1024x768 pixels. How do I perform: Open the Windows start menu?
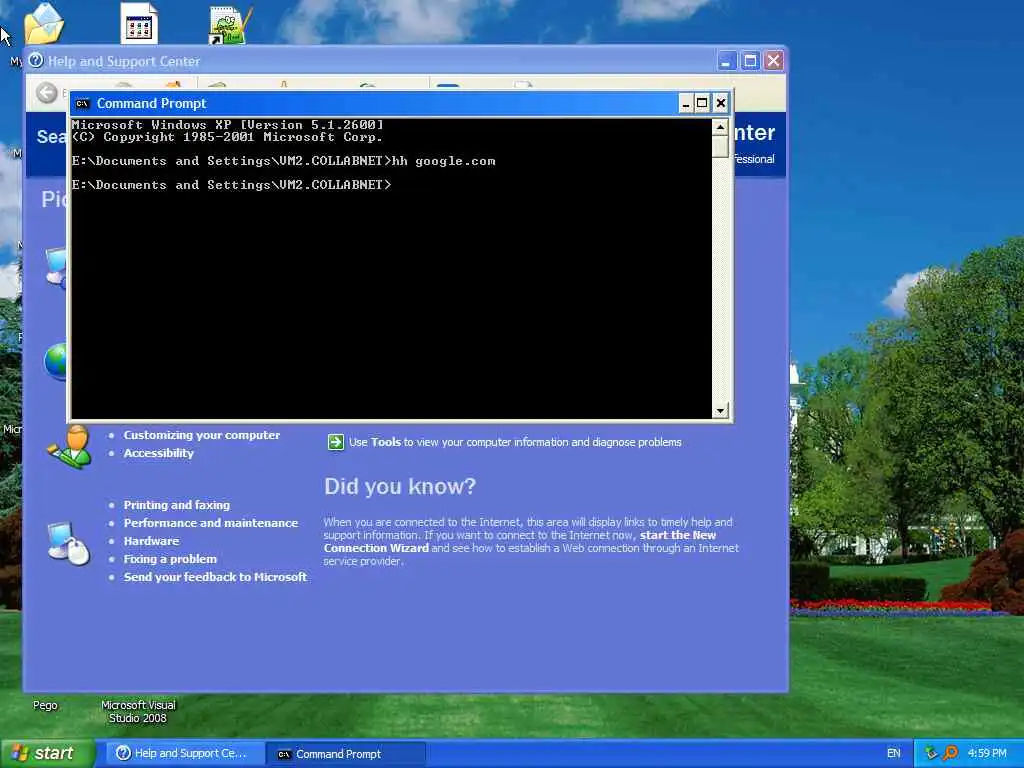tap(47, 754)
